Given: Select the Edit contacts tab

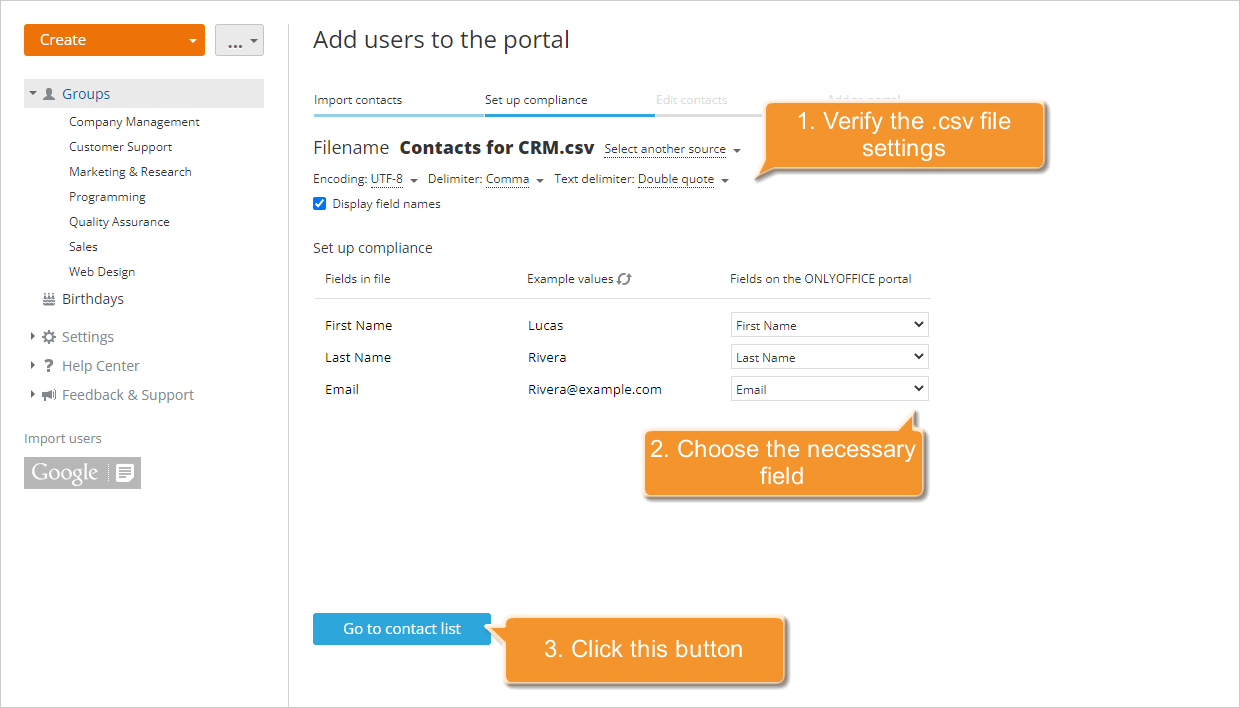Looking at the screenshot, I should tap(691, 100).
